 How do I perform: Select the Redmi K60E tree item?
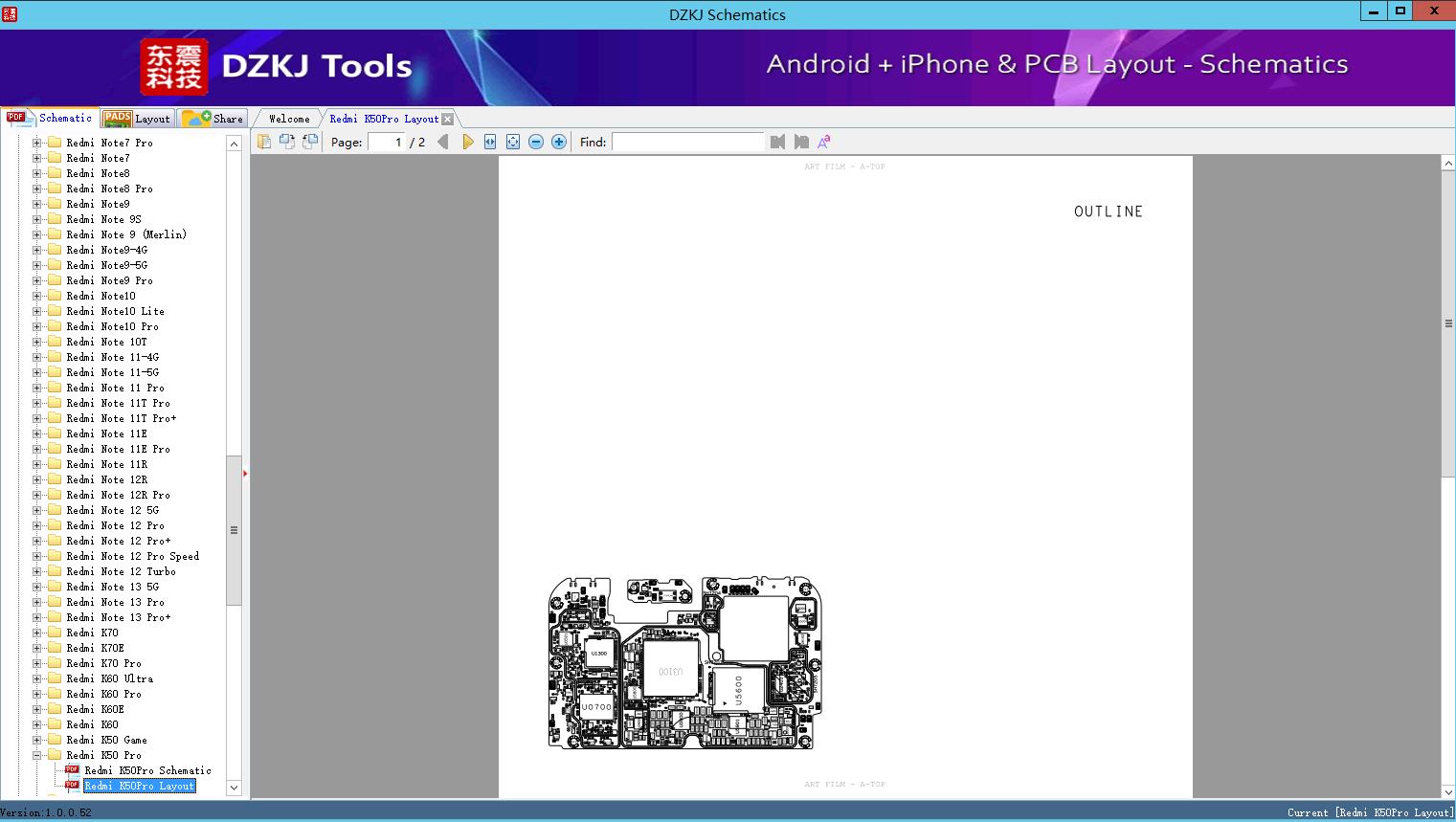[95, 709]
